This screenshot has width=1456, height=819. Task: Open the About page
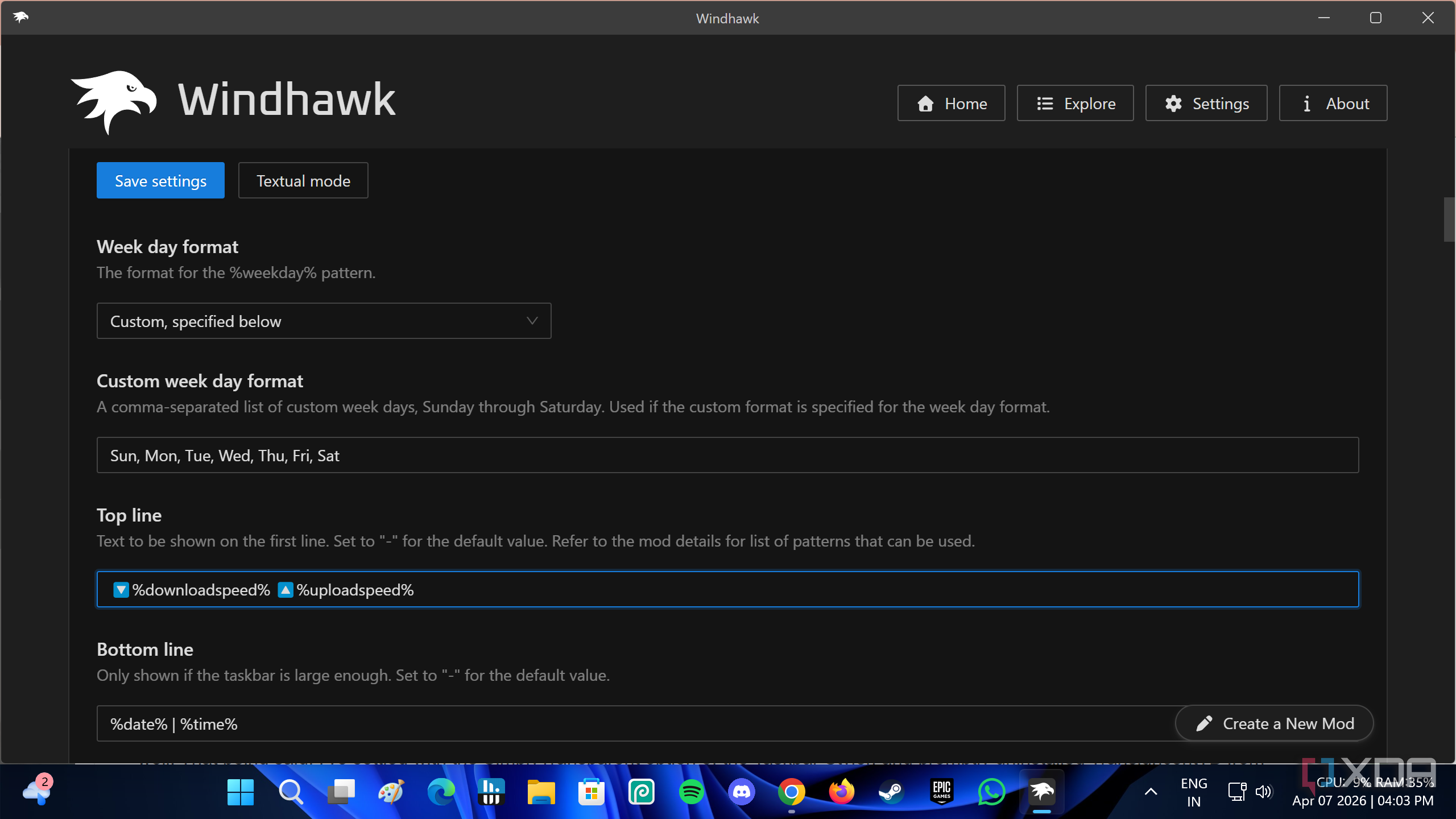coord(1333,103)
